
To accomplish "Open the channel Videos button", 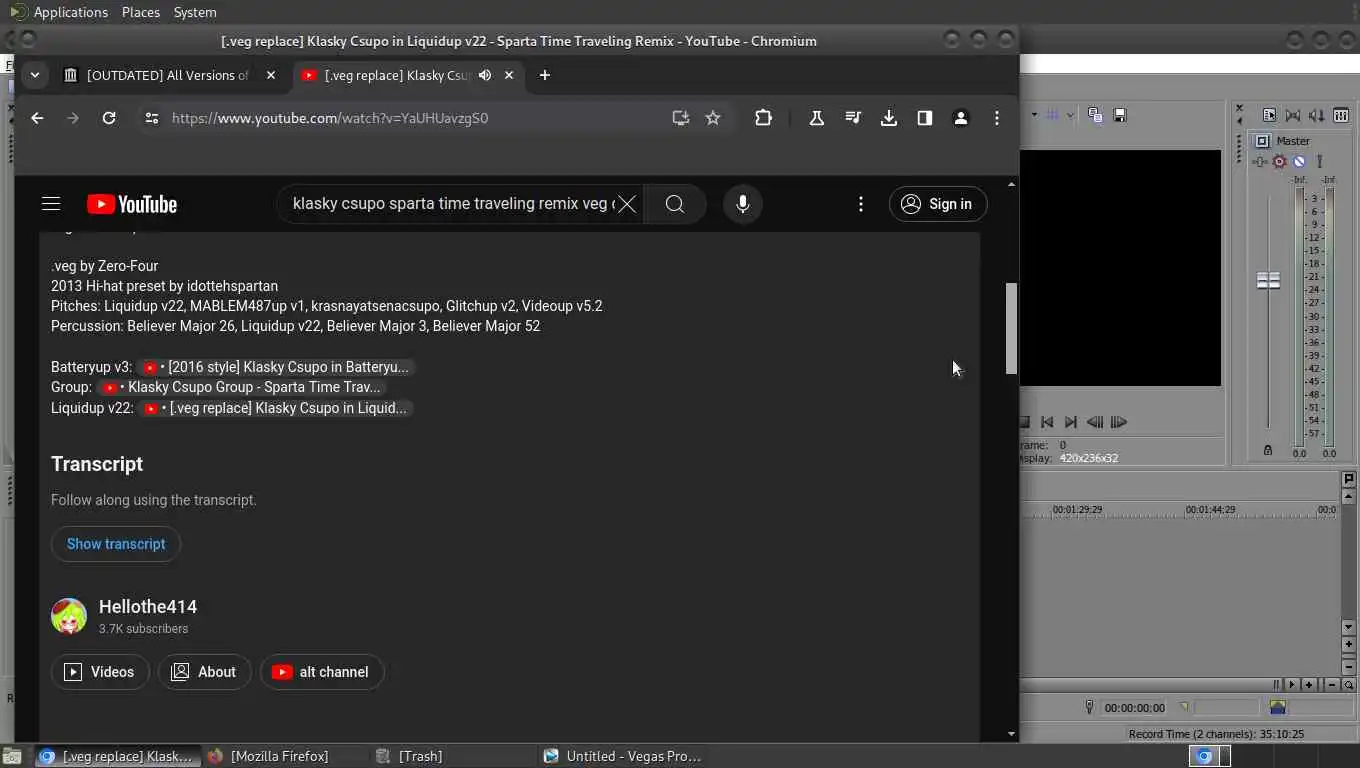I will click(x=100, y=672).
